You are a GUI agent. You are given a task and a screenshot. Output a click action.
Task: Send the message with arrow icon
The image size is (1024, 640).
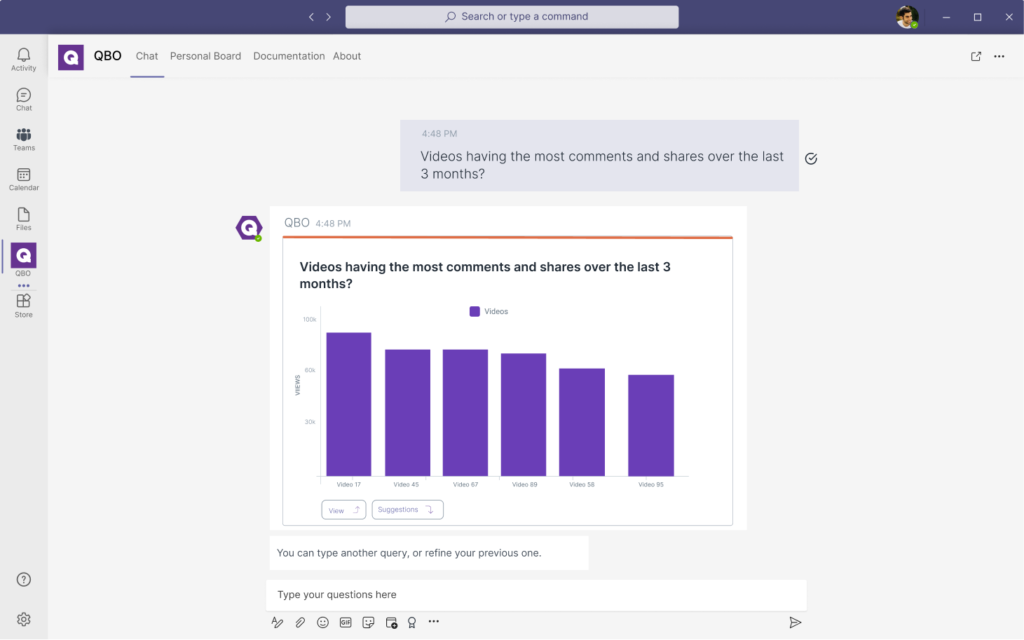[795, 622]
